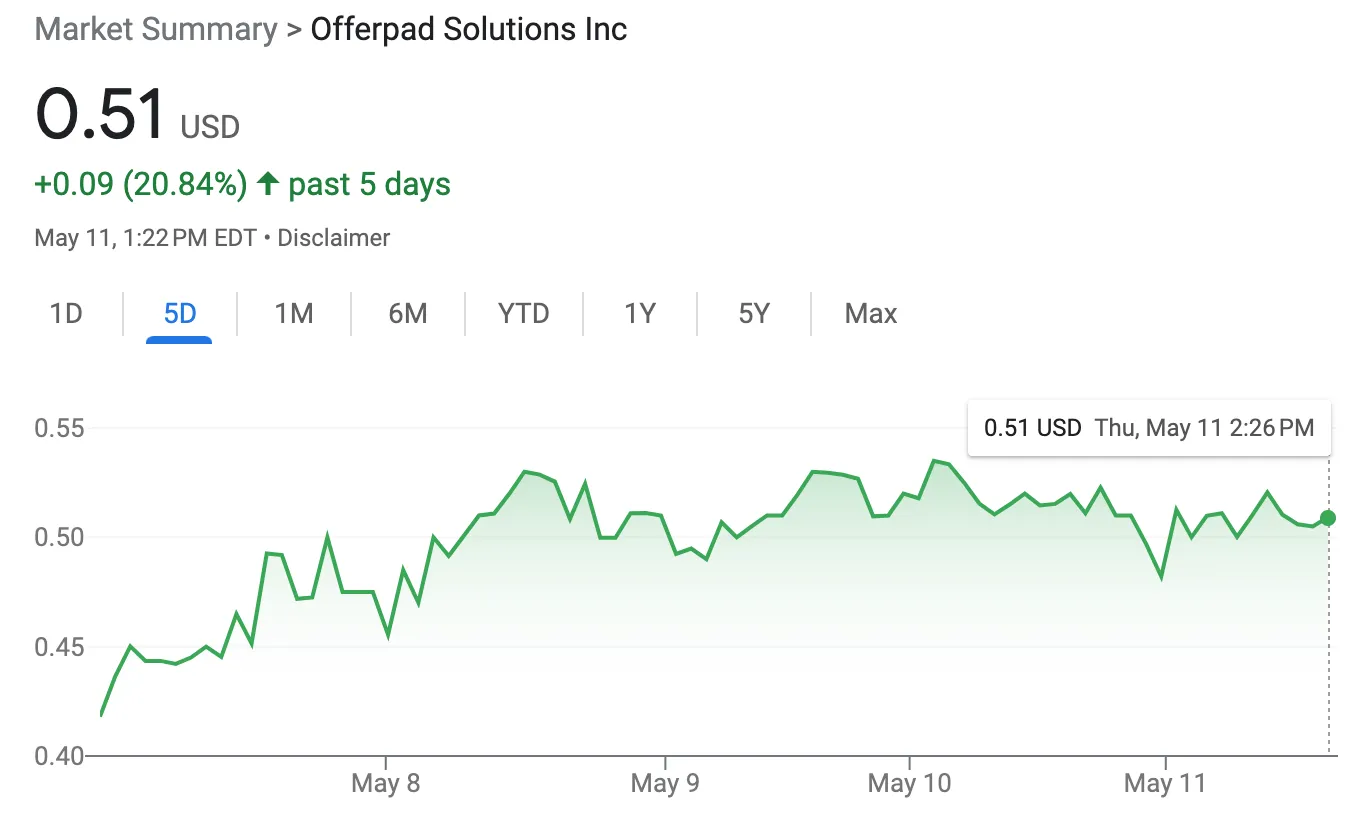
Task: Show the 6M chart range
Action: 408,314
